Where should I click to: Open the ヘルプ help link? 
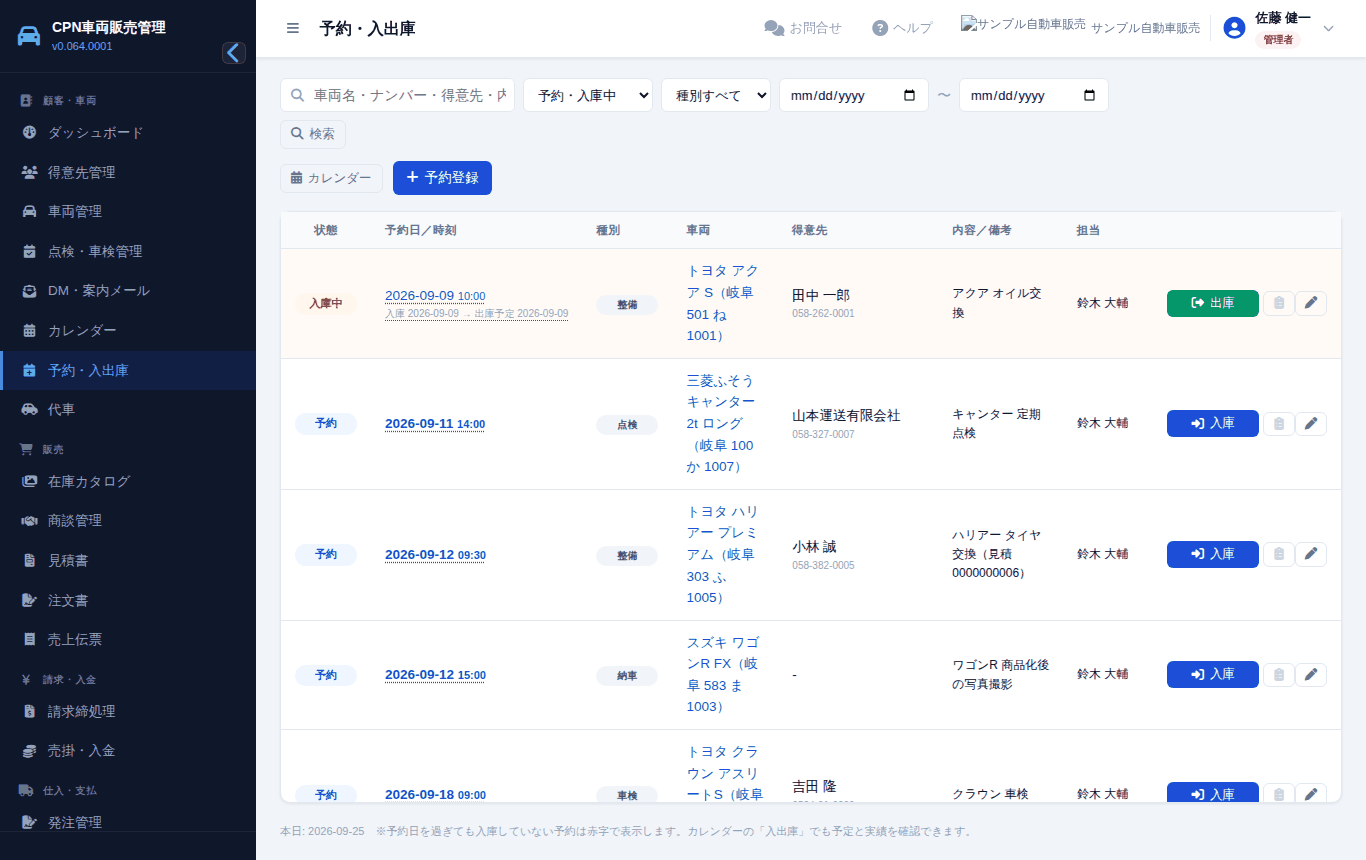tap(902, 28)
